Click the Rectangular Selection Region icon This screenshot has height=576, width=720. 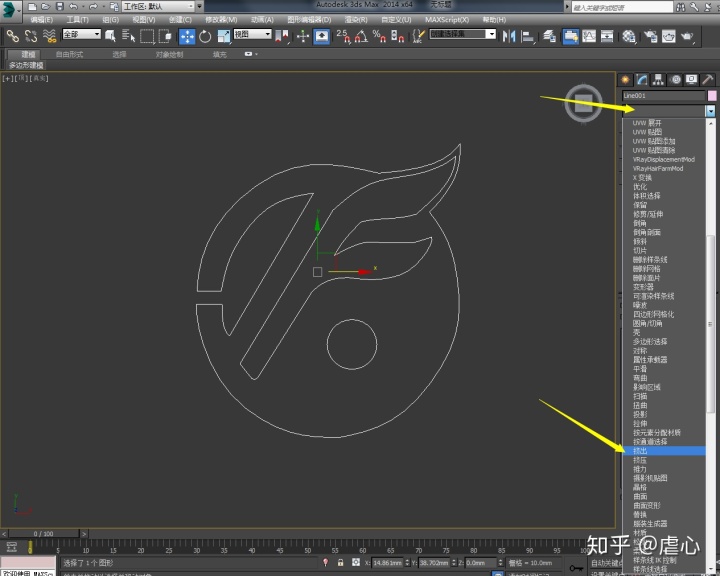(147, 36)
